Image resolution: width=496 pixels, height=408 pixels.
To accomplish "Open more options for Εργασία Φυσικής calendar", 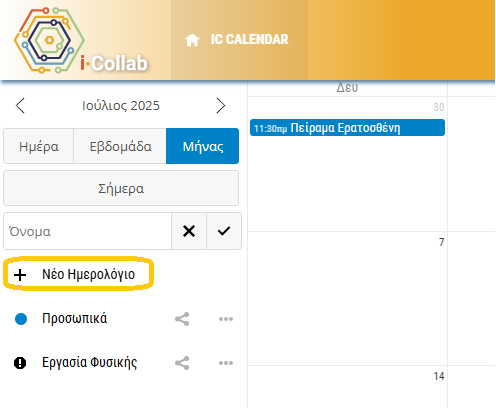I will 226,363.
